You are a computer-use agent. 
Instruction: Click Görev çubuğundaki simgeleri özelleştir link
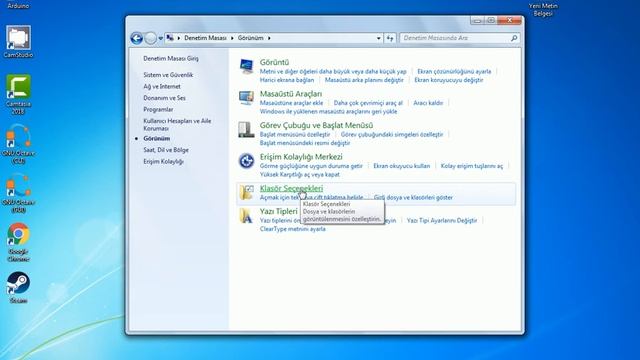point(392,134)
